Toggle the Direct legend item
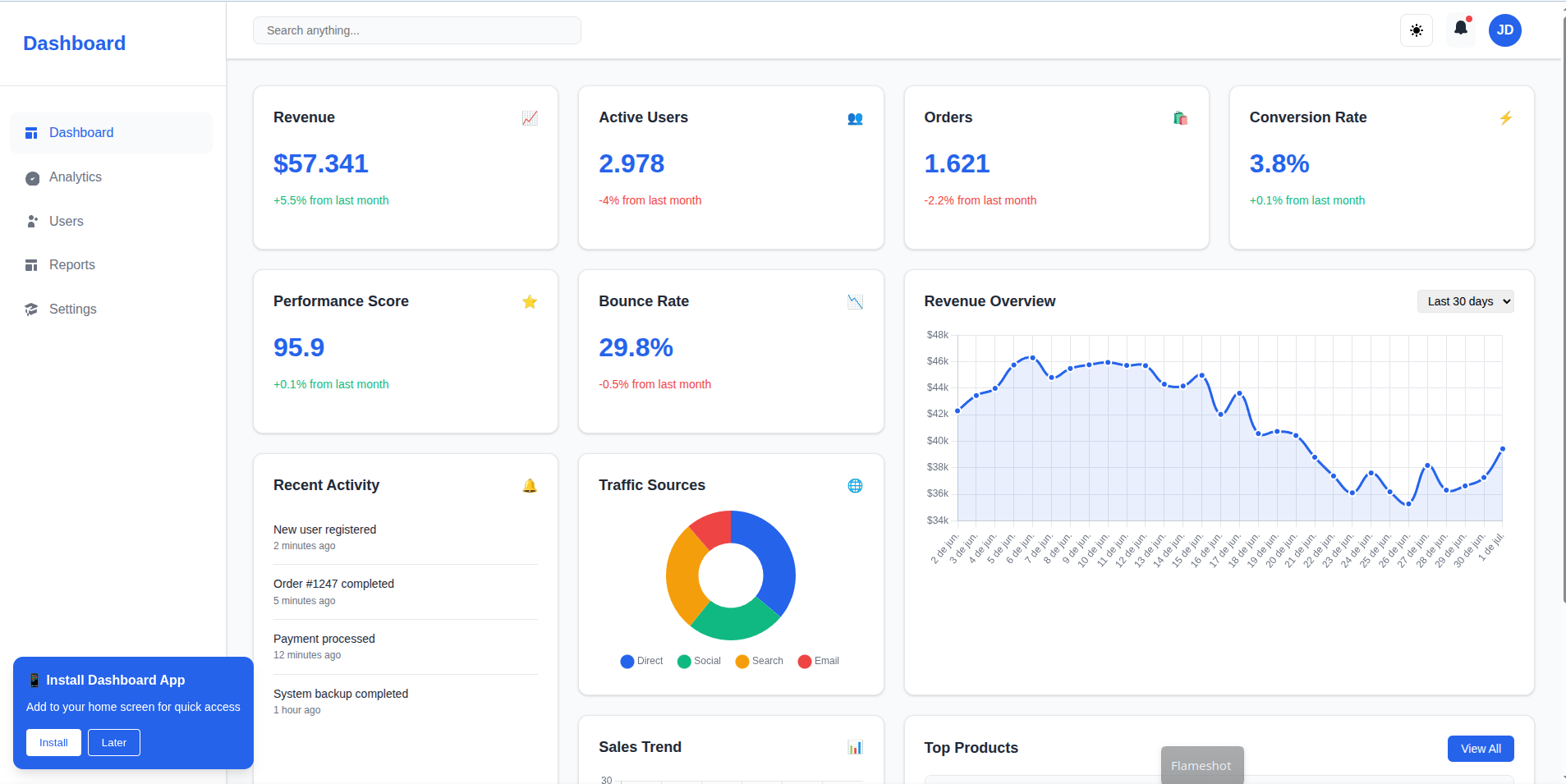Screen dimensions: 1566x784 pos(641,661)
